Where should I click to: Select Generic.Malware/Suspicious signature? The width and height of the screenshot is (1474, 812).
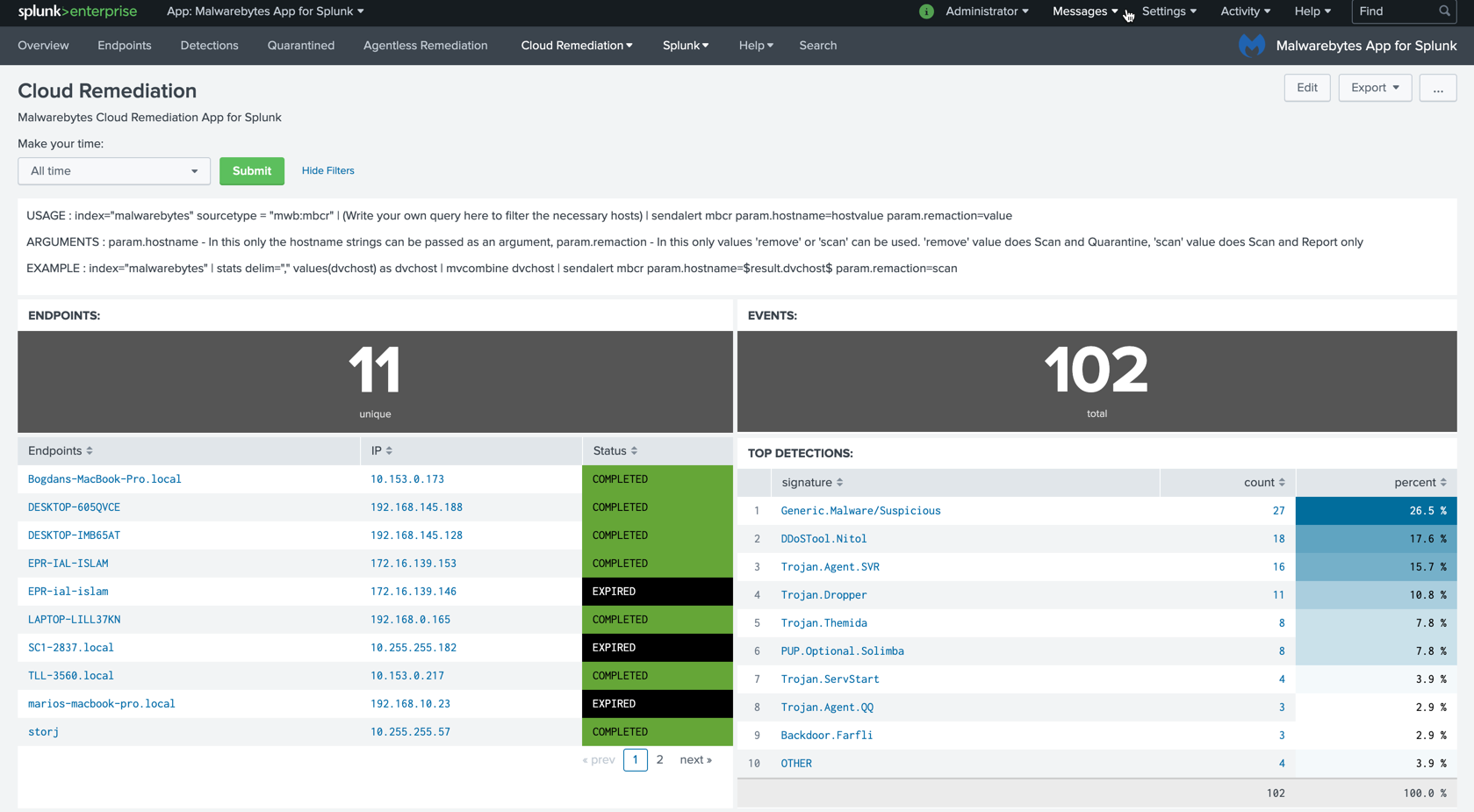coord(860,511)
